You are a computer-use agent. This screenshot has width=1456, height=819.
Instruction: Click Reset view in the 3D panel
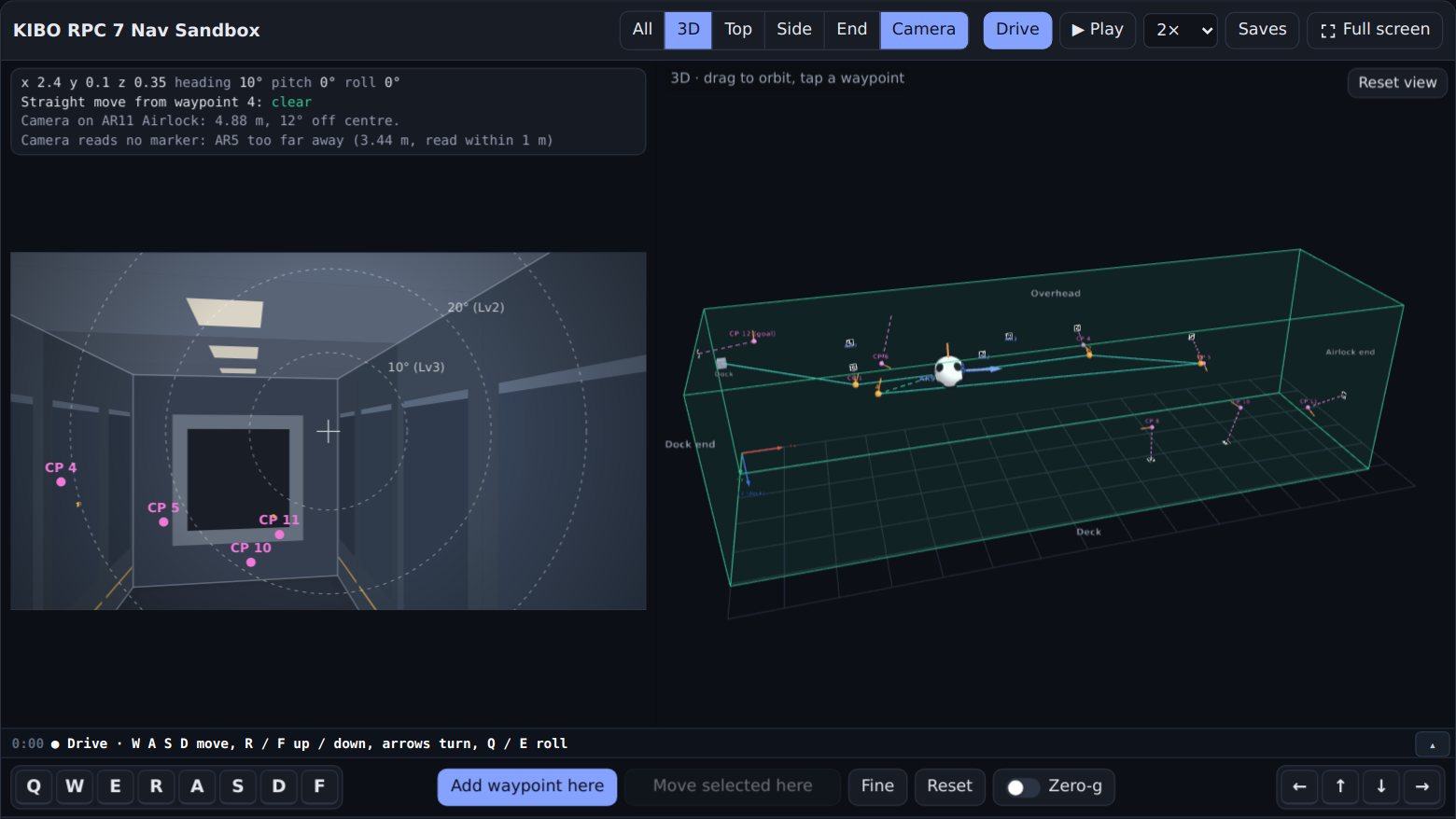point(1397,83)
